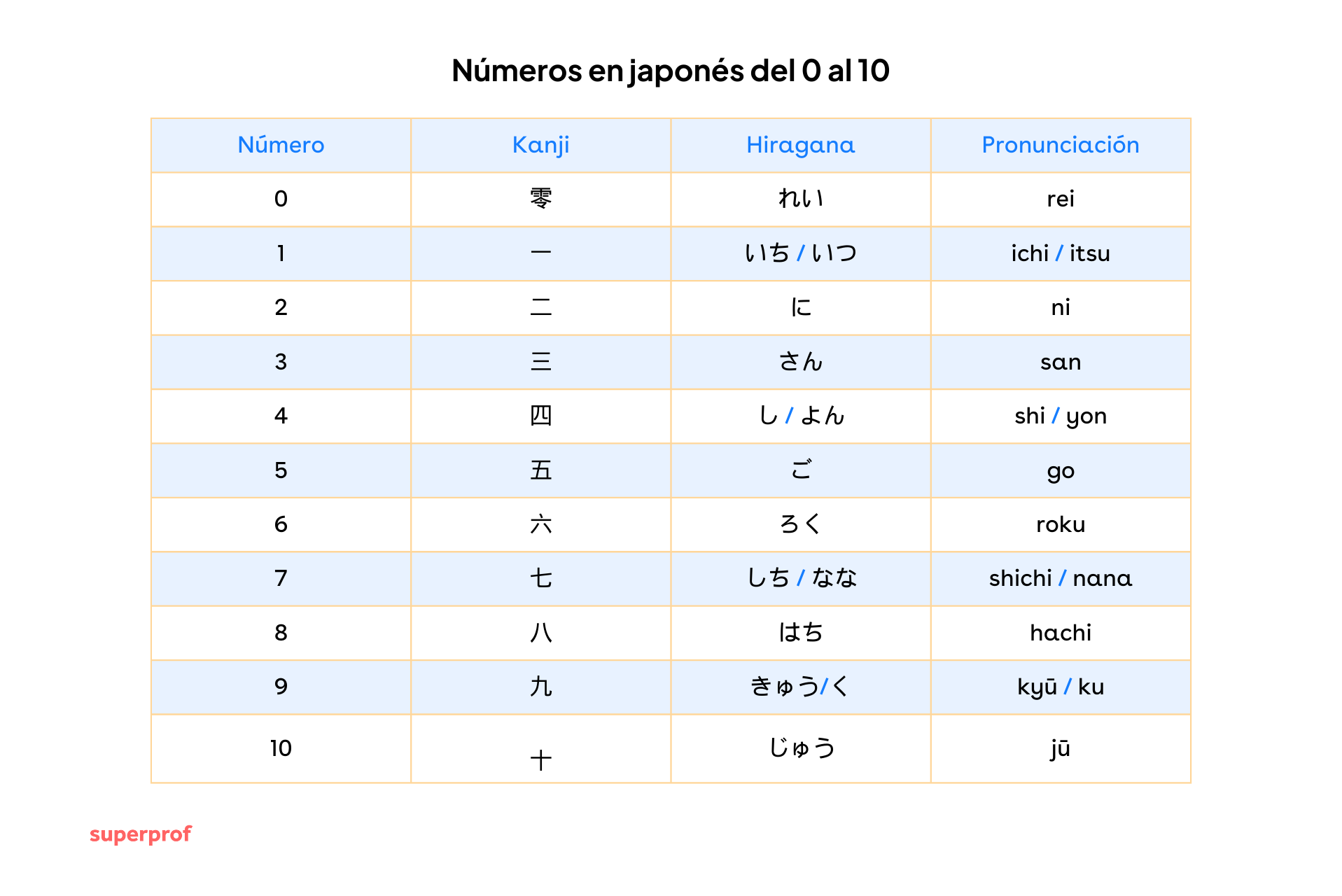Image resolution: width=1342 pixels, height=896 pixels.
Task: Click the number 10 cell
Action: [x=281, y=748]
